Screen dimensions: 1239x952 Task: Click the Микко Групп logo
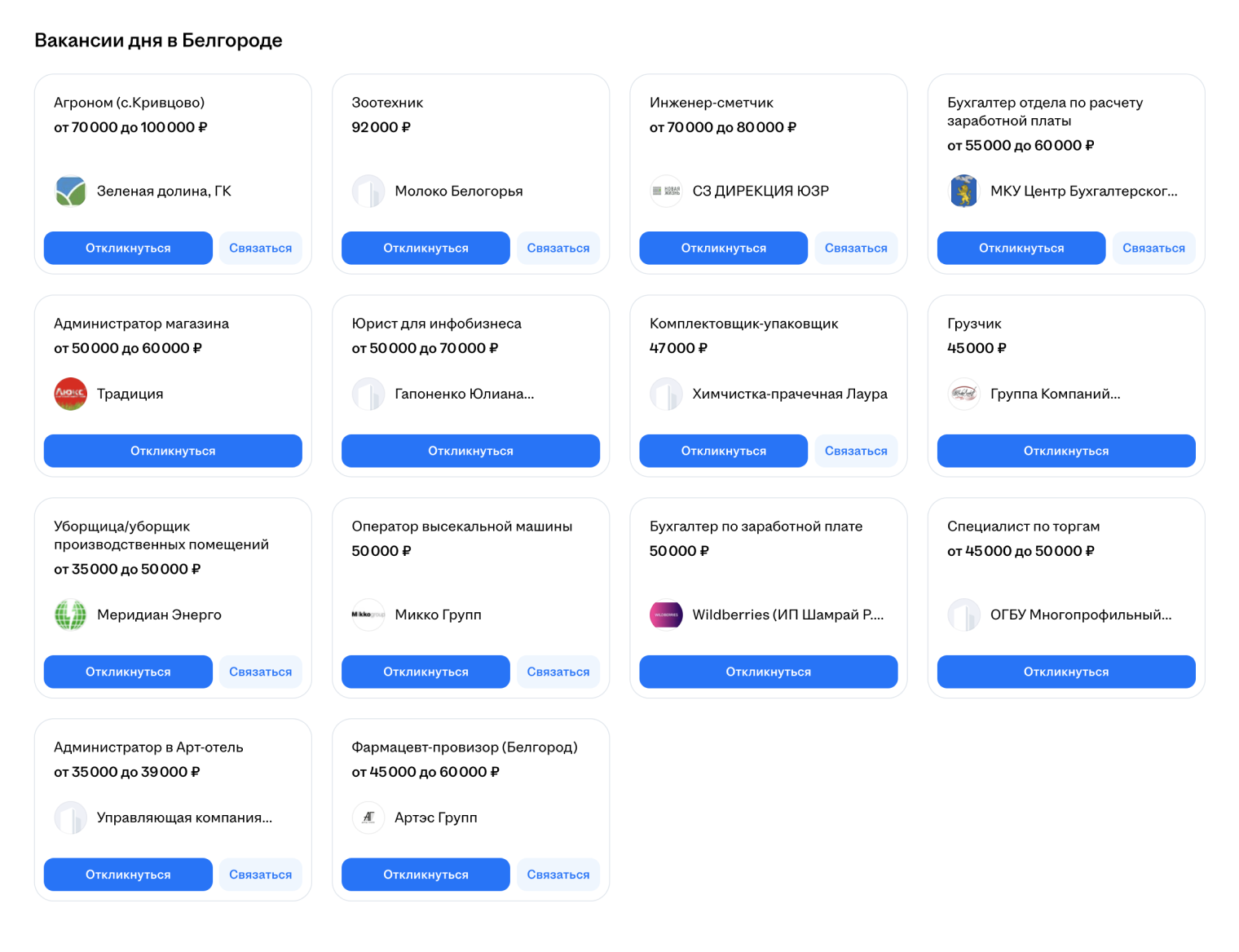pos(368,615)
